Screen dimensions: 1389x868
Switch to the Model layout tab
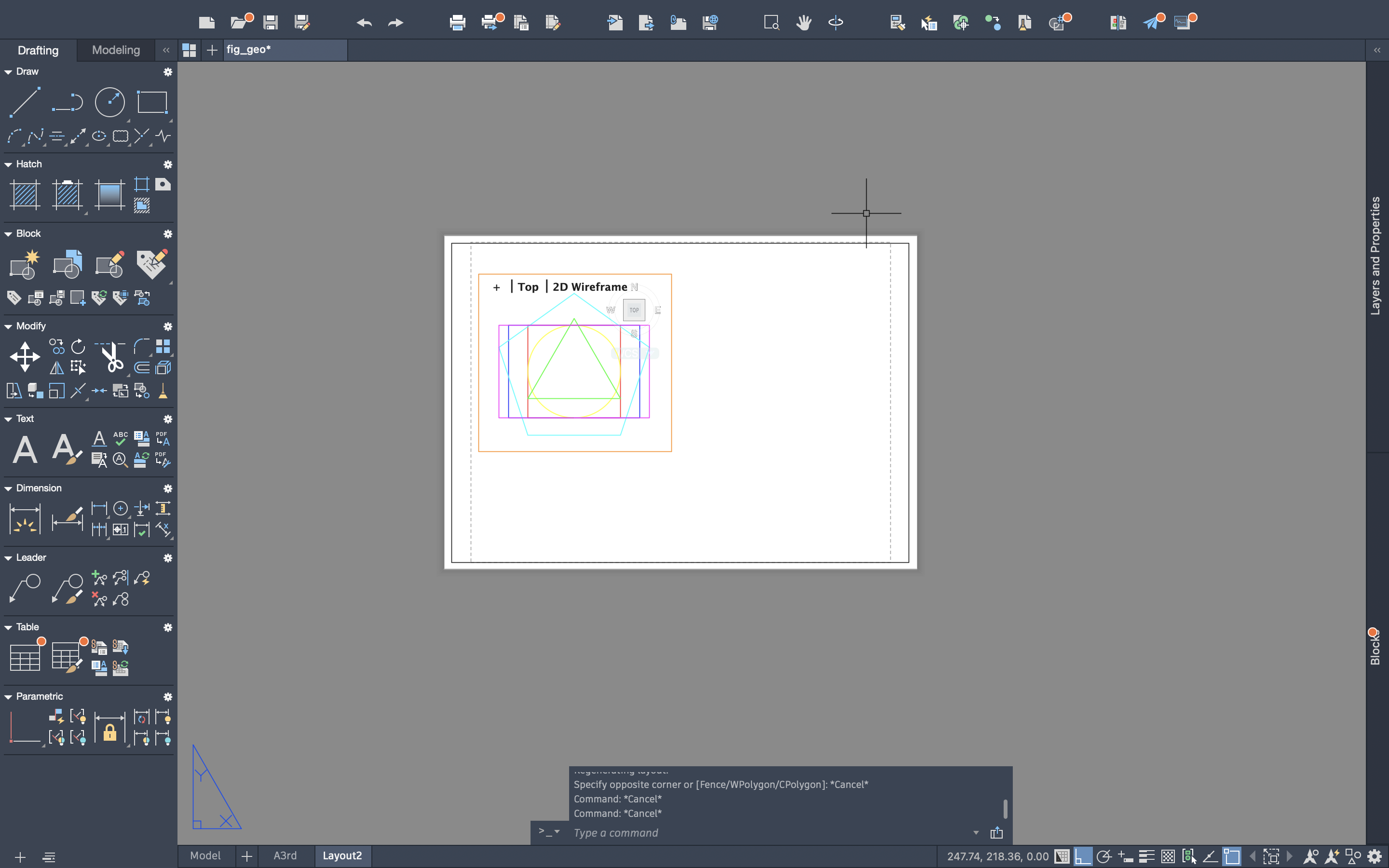(x=205, y=855)
